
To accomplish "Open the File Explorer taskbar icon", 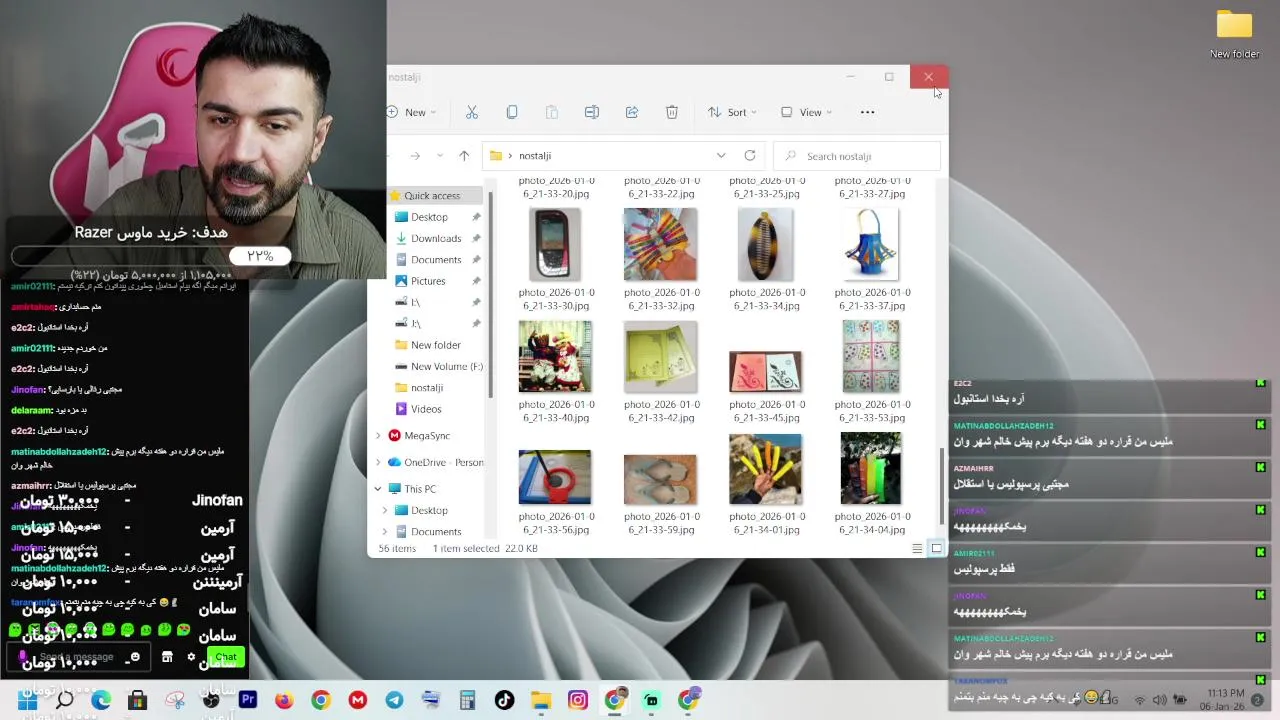I will click(541, 700).
